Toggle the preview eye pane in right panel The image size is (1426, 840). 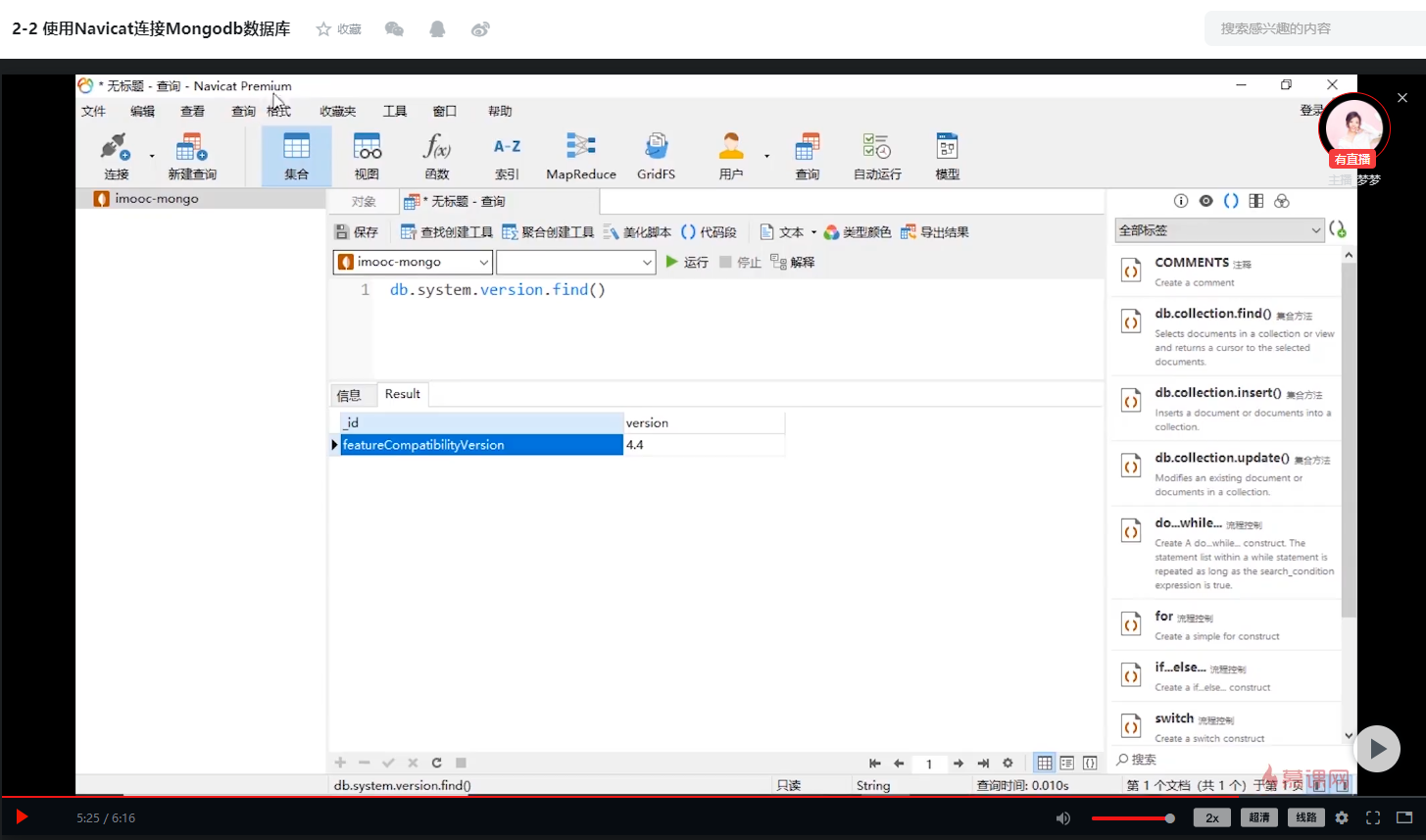click(1205, 201)
